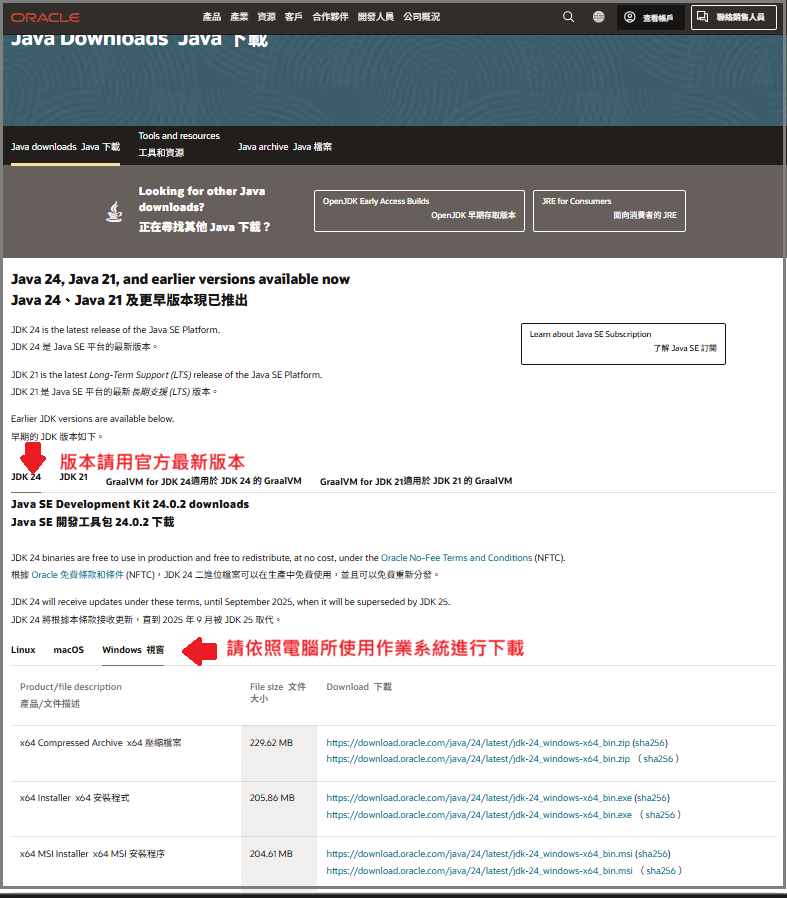Open the search magnifier icon

click(x=568, y=17)
